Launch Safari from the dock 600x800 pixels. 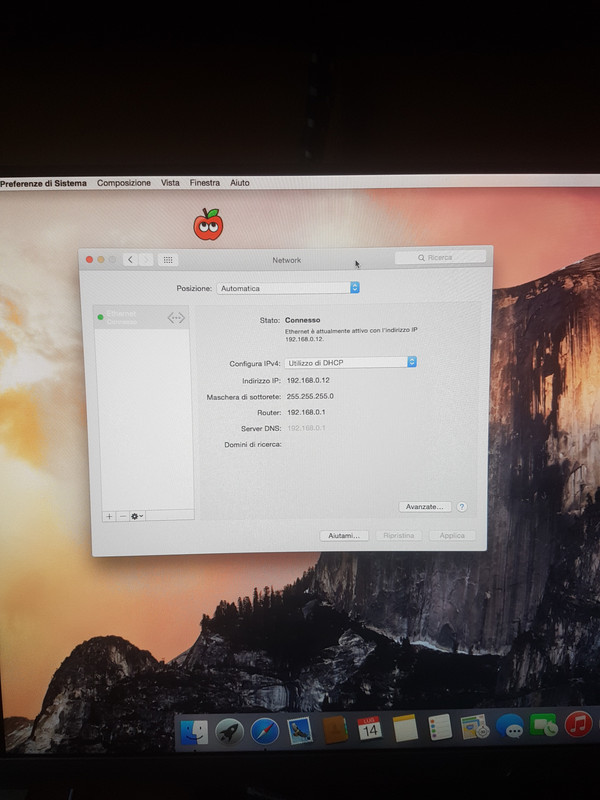(x=265, y=732)
